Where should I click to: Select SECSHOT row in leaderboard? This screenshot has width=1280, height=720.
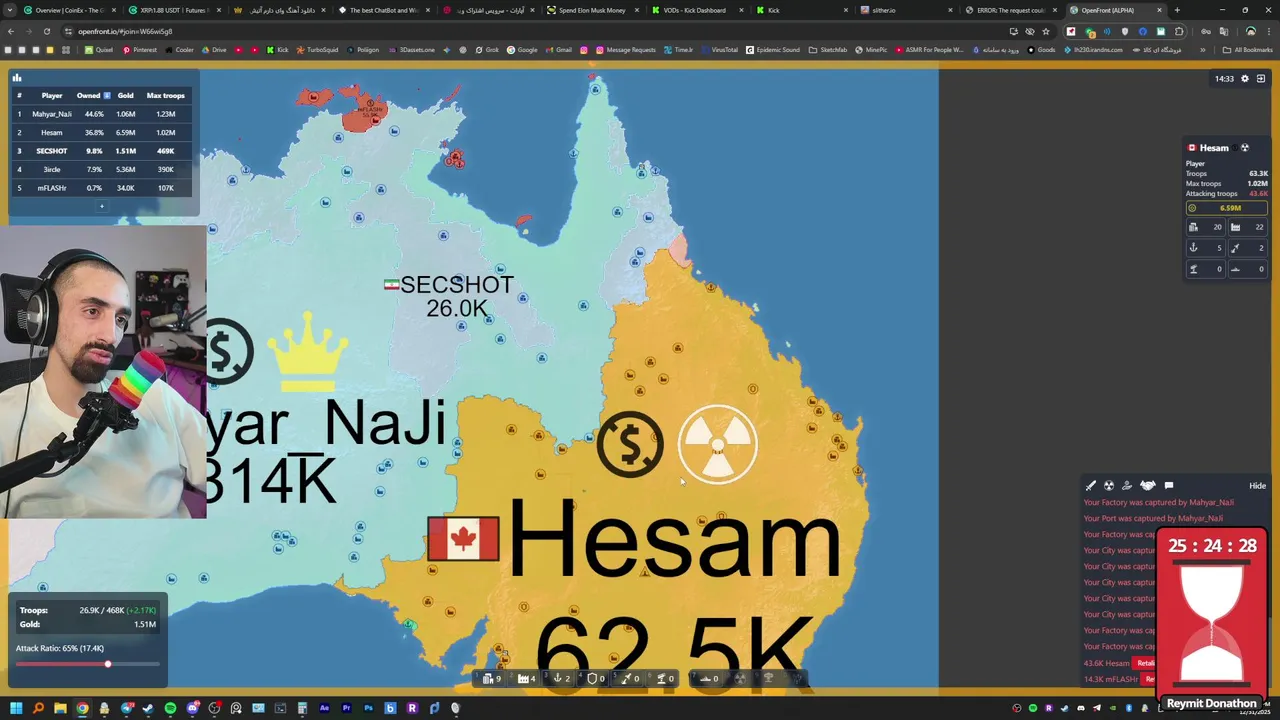tap(102, 151)
